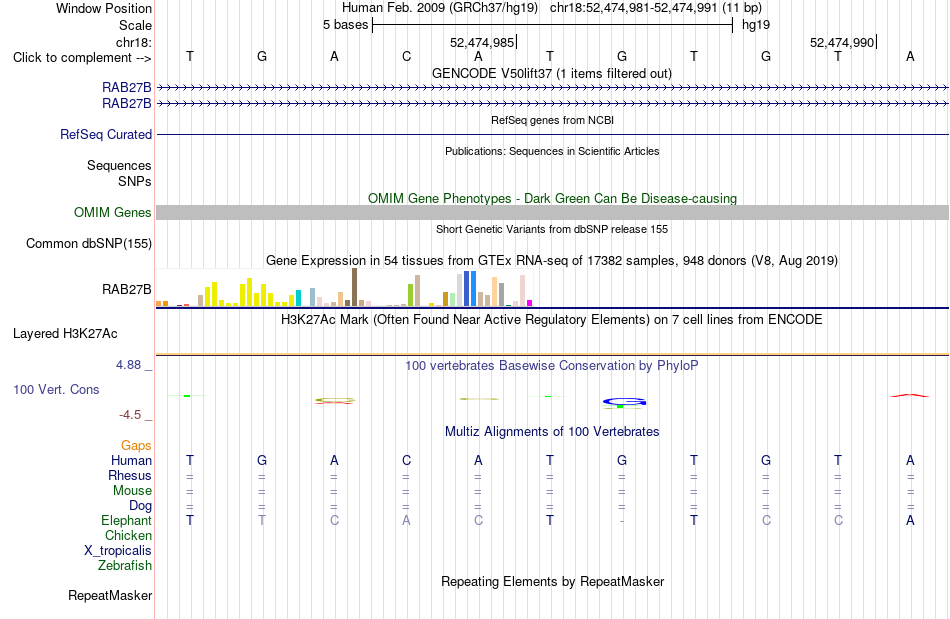Open Short Genetic Variants from dbSNP title

click(x=552, y=229)
